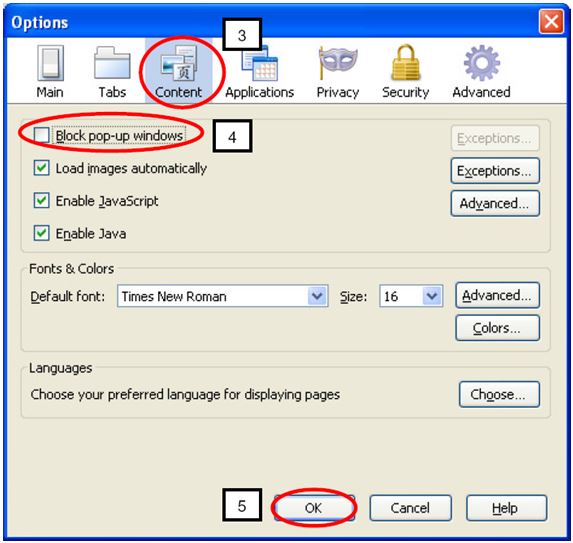
Task: Click the Content pages icon
Action: click(x=179, y=63)
